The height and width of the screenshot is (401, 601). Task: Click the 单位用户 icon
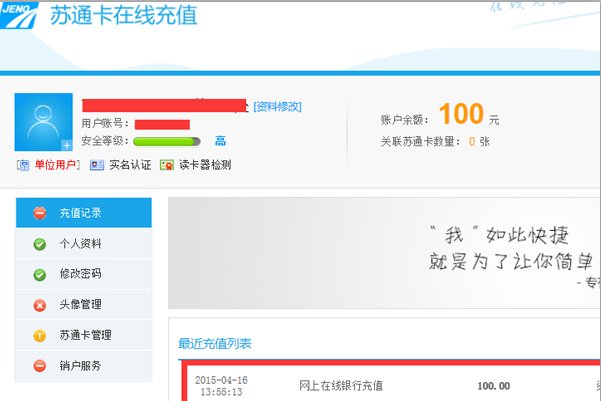click(24, 165)
